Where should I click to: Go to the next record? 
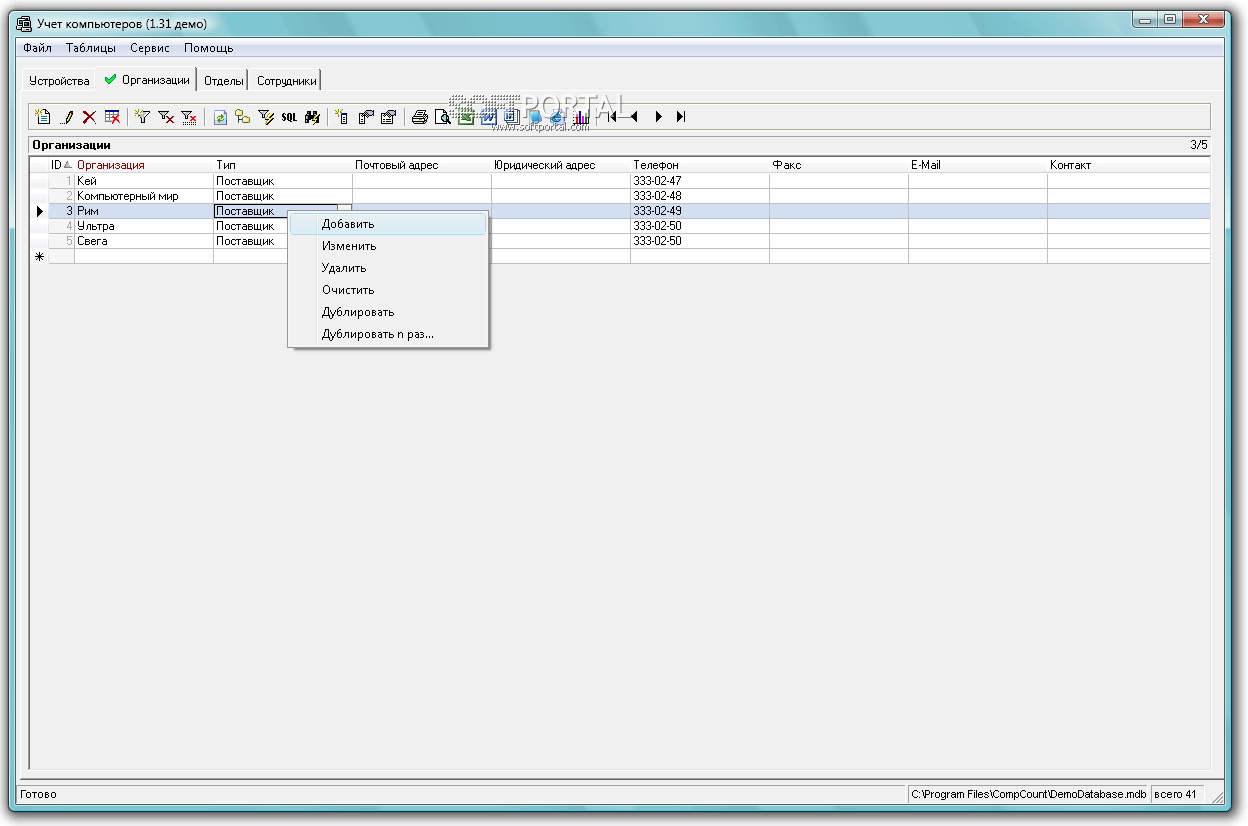[x=658, y=117]
